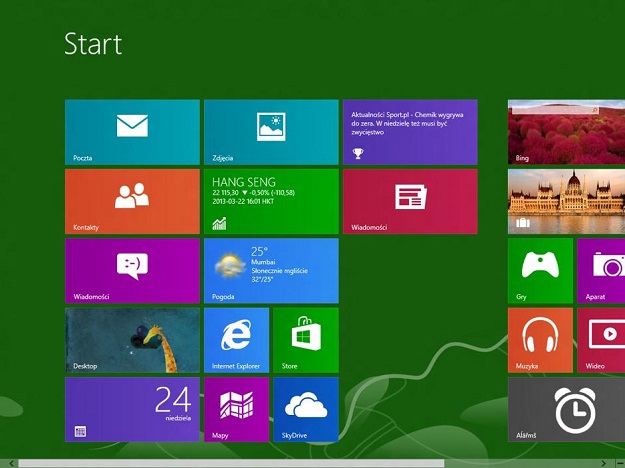
Task: Click the horizontal scrollbar thumb
Action: (x=231, y=463)
